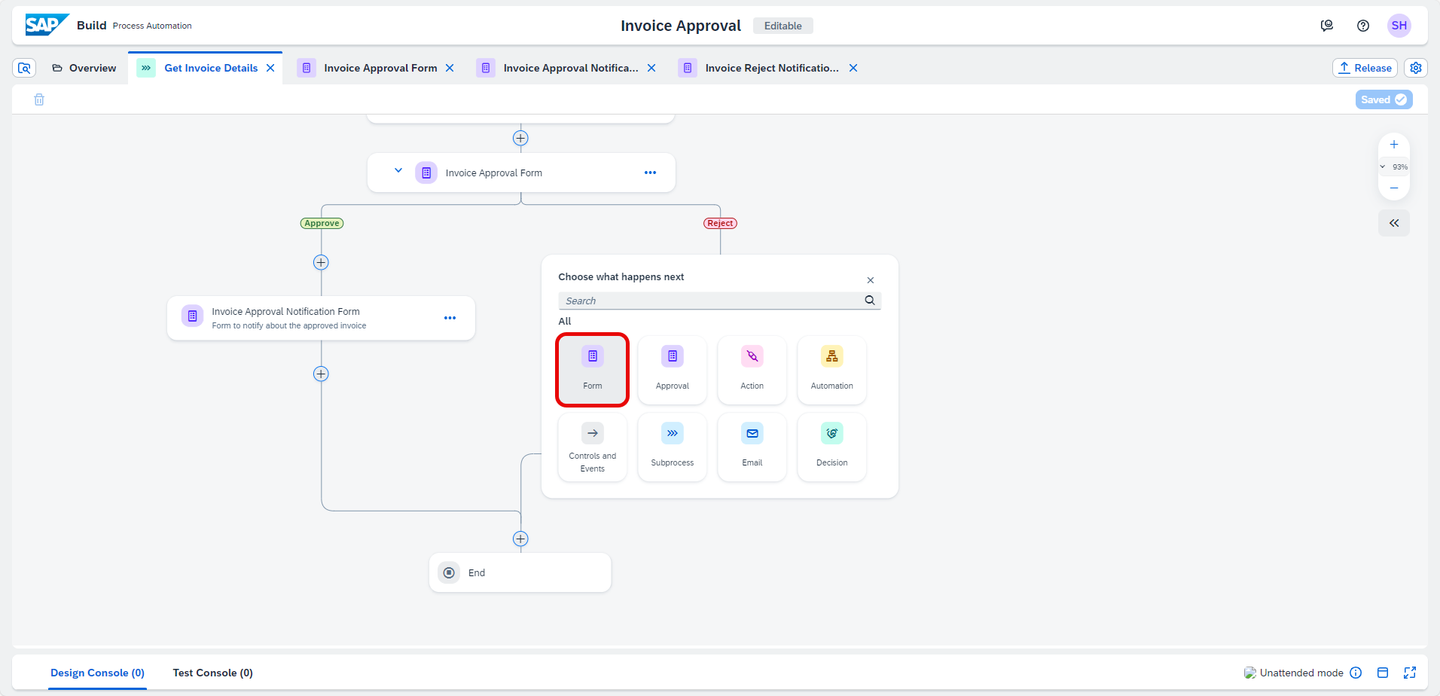
Task: Add a step above Invoice Approval Form
Action: click(x=520, y=138)
